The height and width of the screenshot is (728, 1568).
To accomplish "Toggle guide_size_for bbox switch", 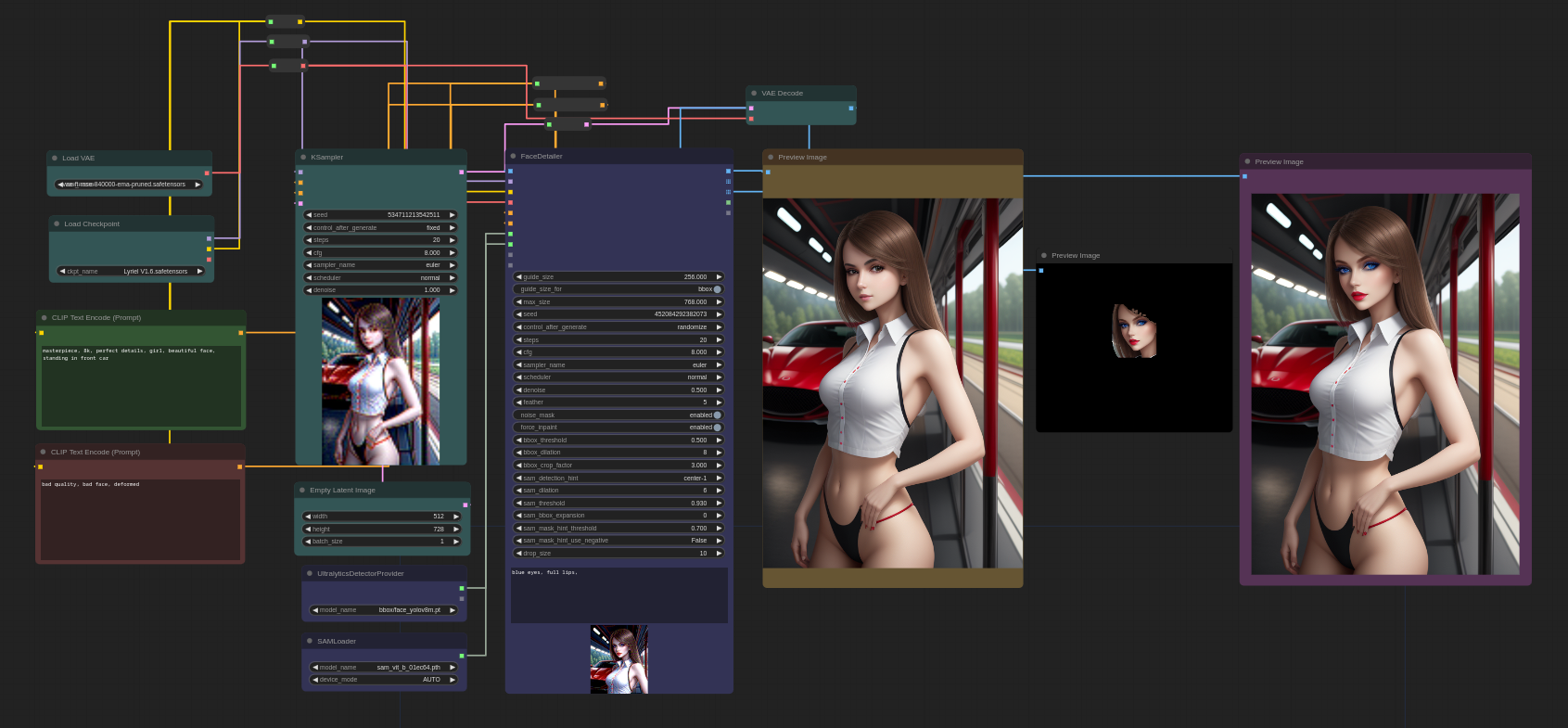I will [x=717, y=289].
